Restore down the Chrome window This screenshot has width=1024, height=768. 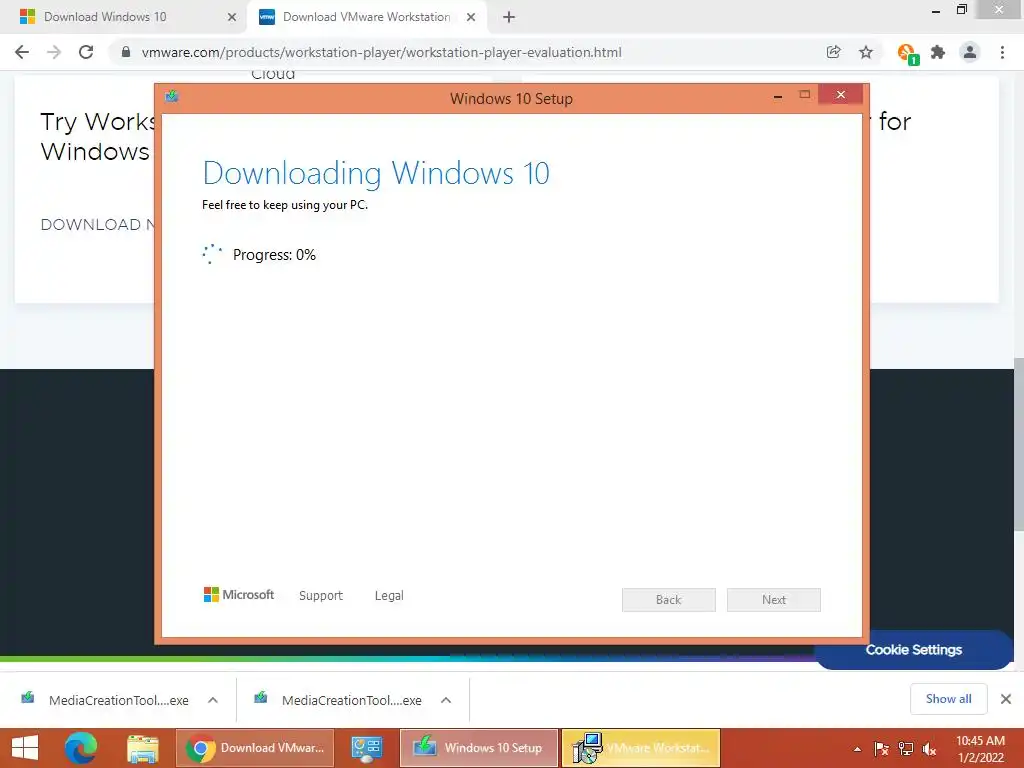coord(962,10)
